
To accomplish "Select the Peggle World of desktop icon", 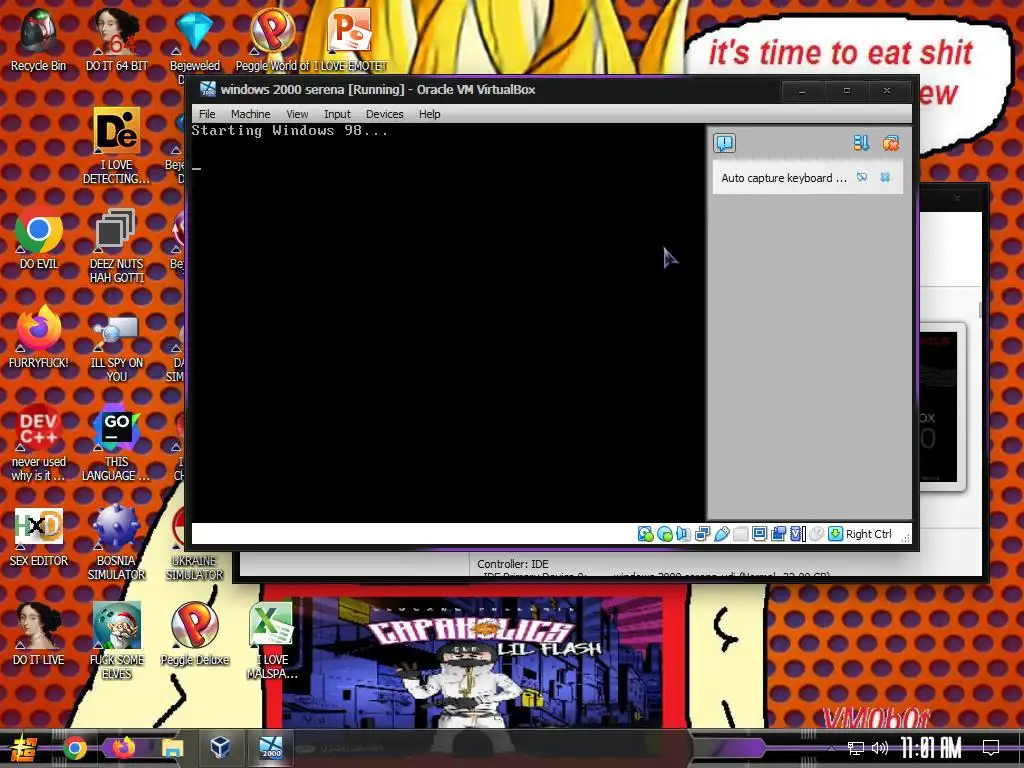I will tap(272, 40).
